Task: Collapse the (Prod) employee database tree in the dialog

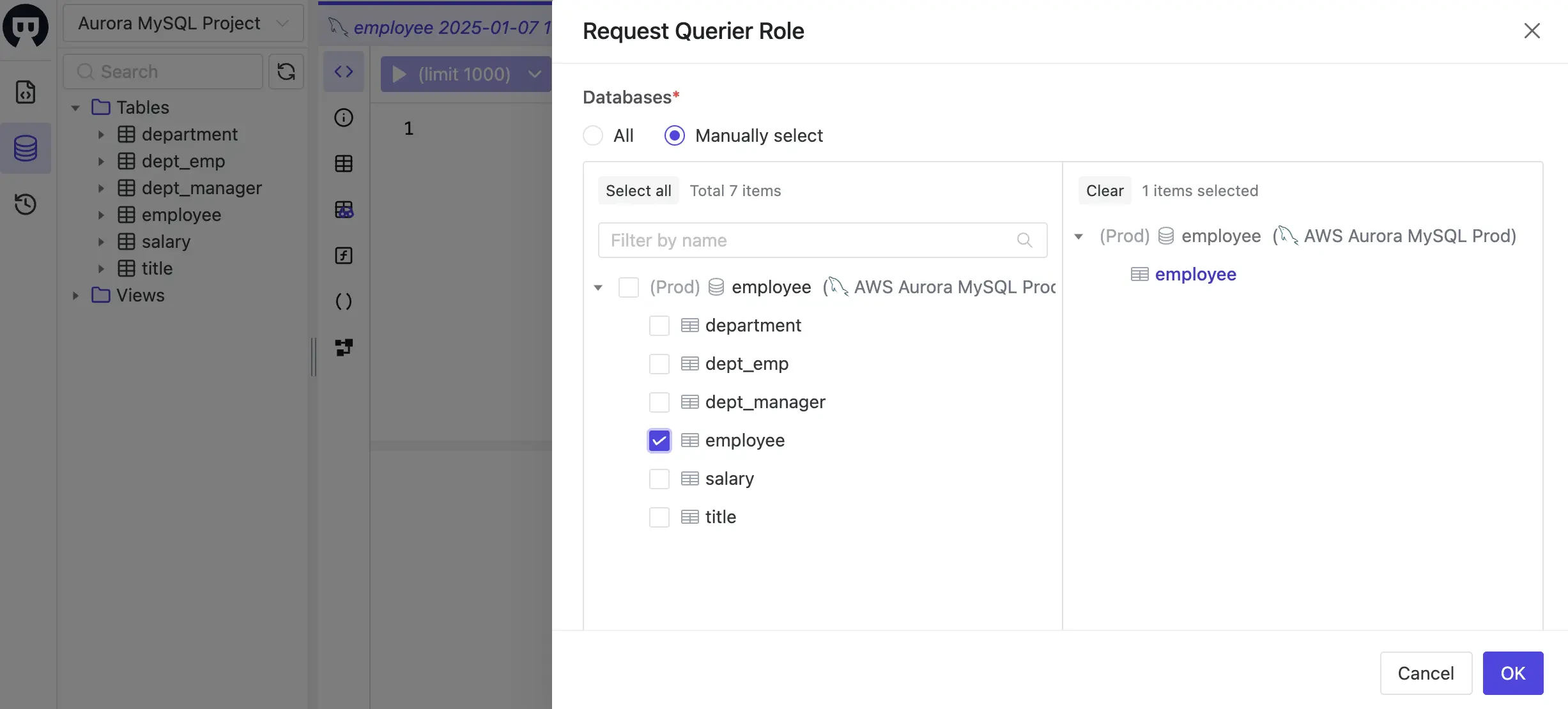Action: tap(599, 287)
